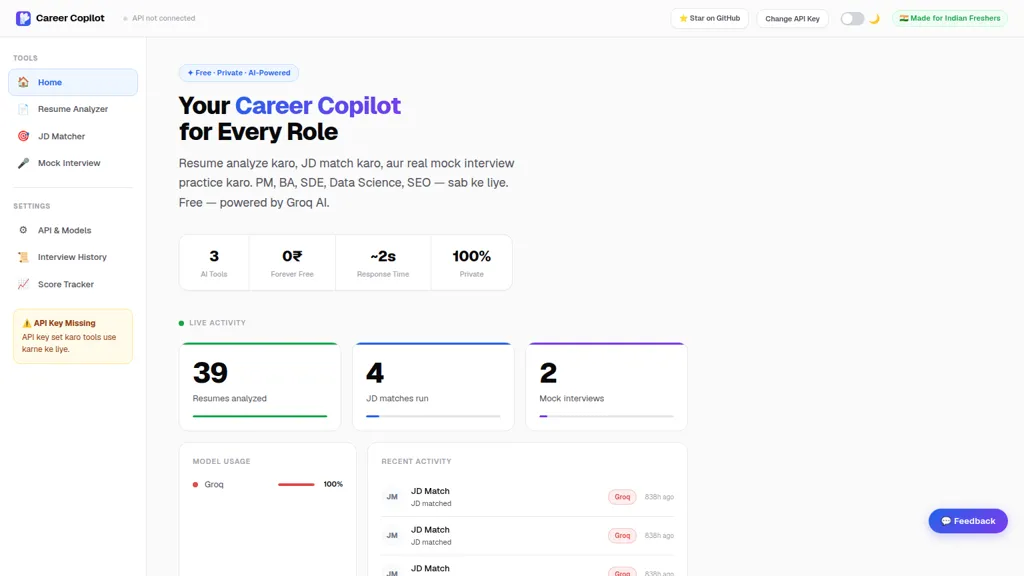
Task: Click the 100% Private stat
Action: coord(472,263)
